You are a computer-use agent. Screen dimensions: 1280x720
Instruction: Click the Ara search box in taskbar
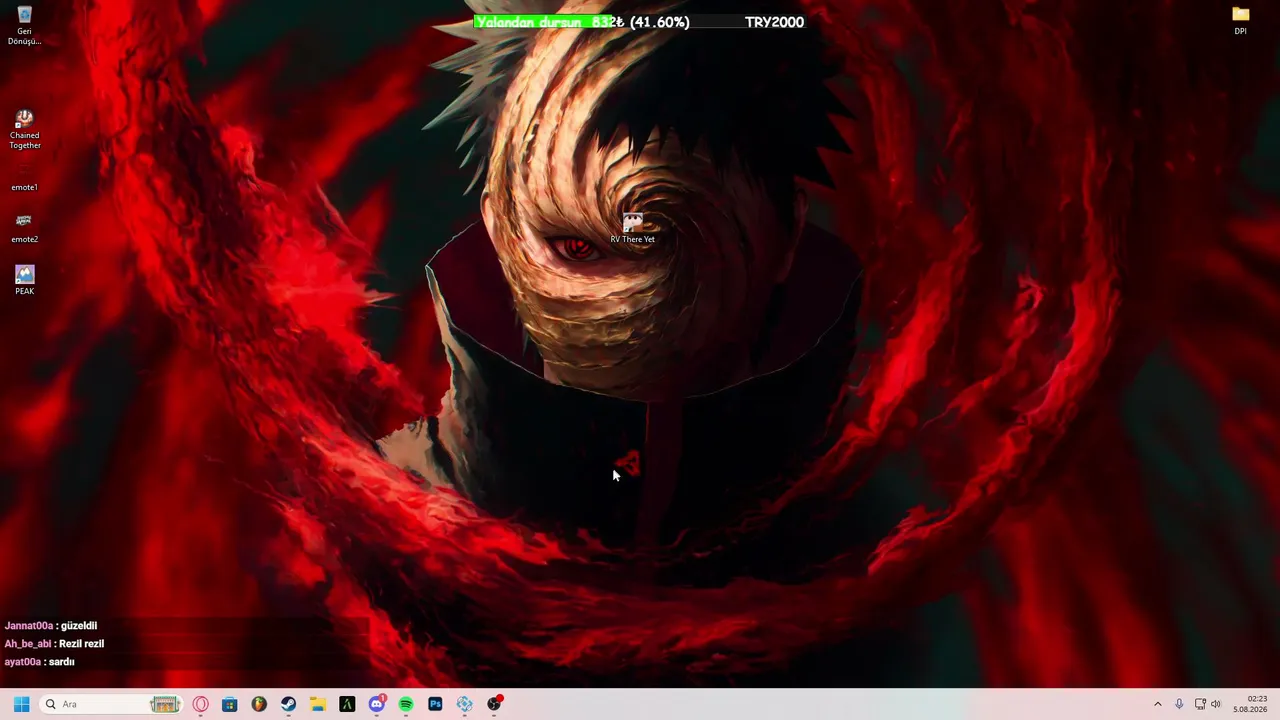point(110,704)
